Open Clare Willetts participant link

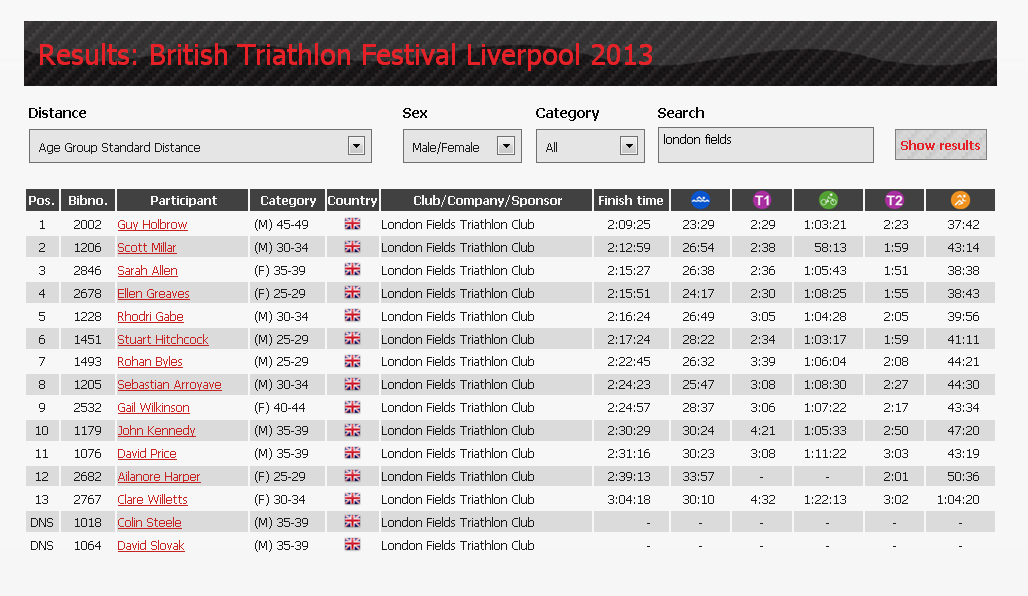coord(152,499)
